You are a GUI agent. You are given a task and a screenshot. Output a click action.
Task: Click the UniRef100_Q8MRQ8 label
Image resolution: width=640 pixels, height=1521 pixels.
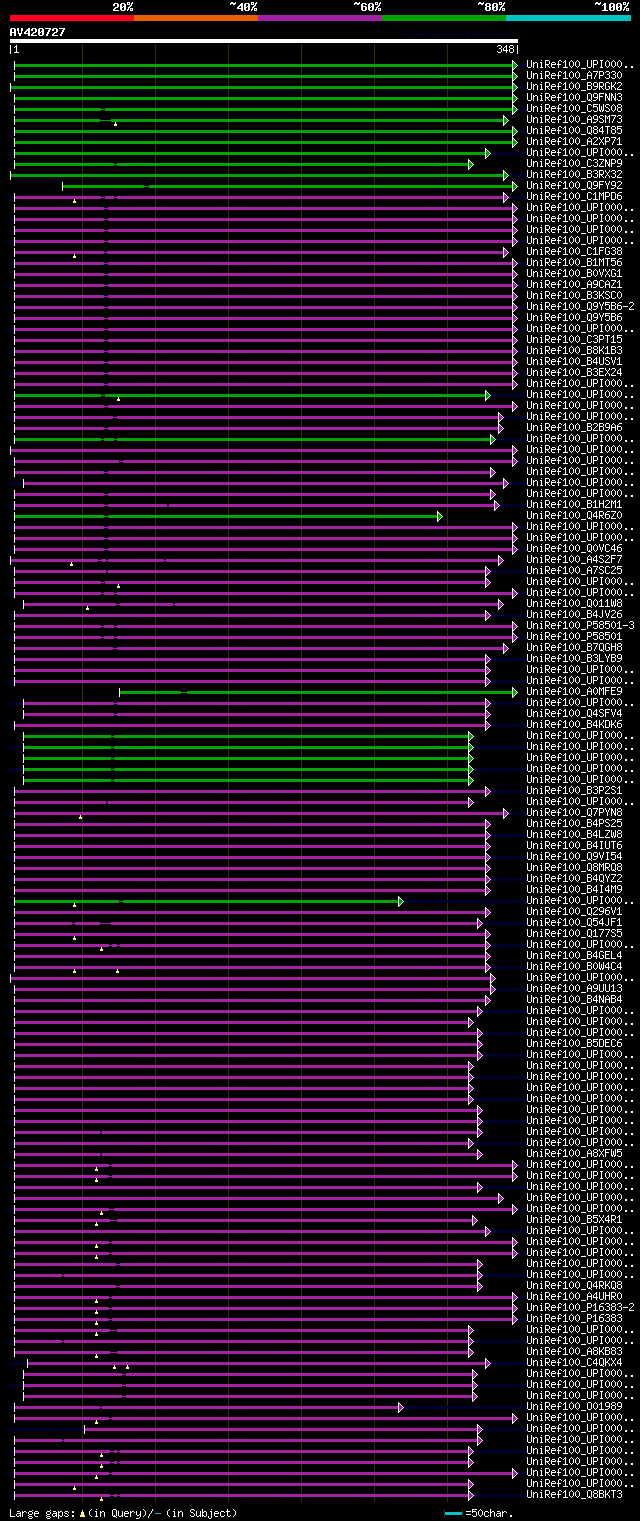coord(574,867)
